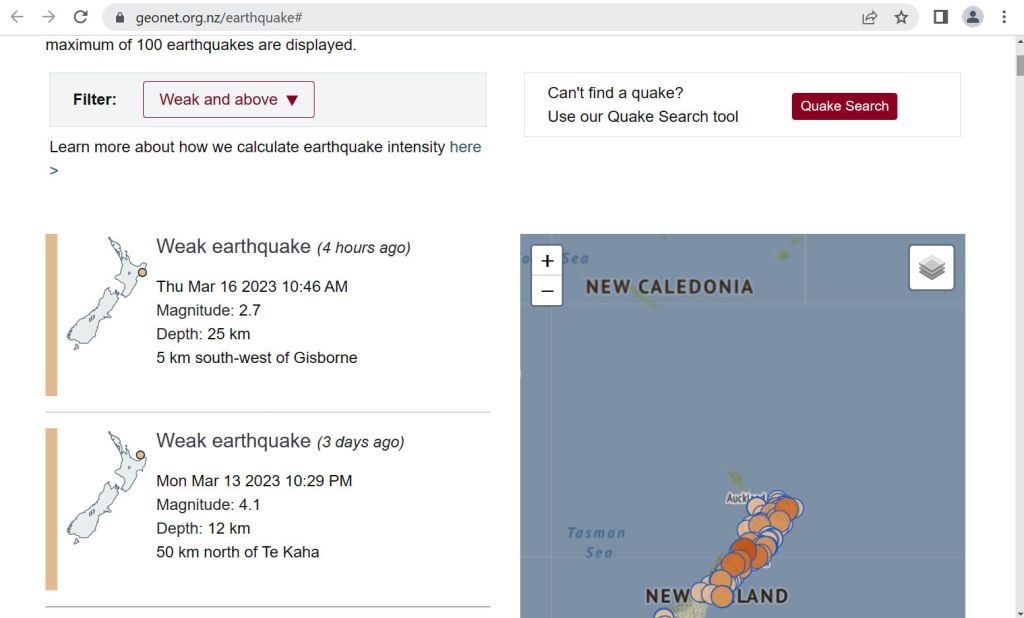This screenshot has width=1024, height=618.
Task: Click the map zoom out minus button
Action: (x=547, y=291)
